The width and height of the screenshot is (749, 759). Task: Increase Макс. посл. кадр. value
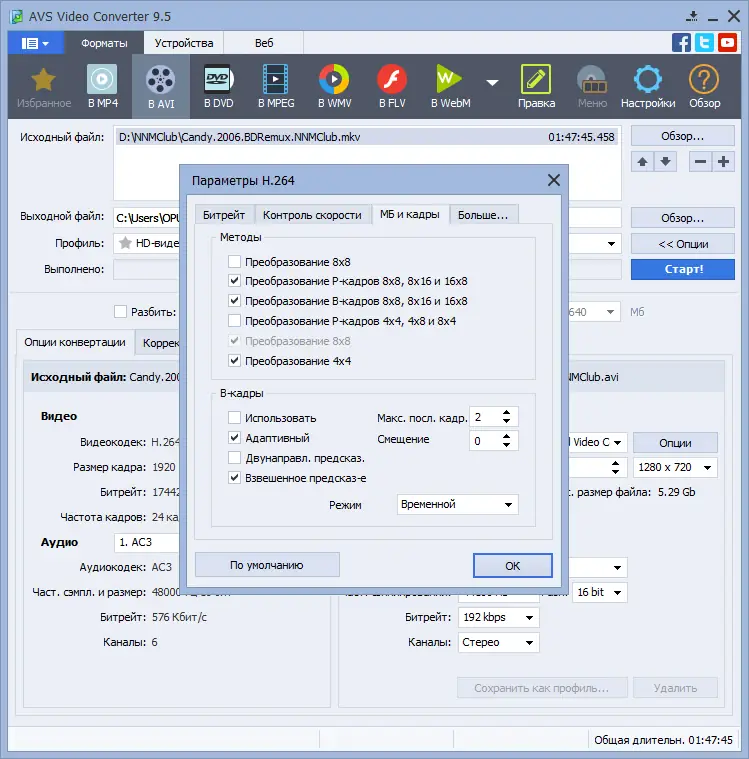pyautogui.click(x=506, y=413)
